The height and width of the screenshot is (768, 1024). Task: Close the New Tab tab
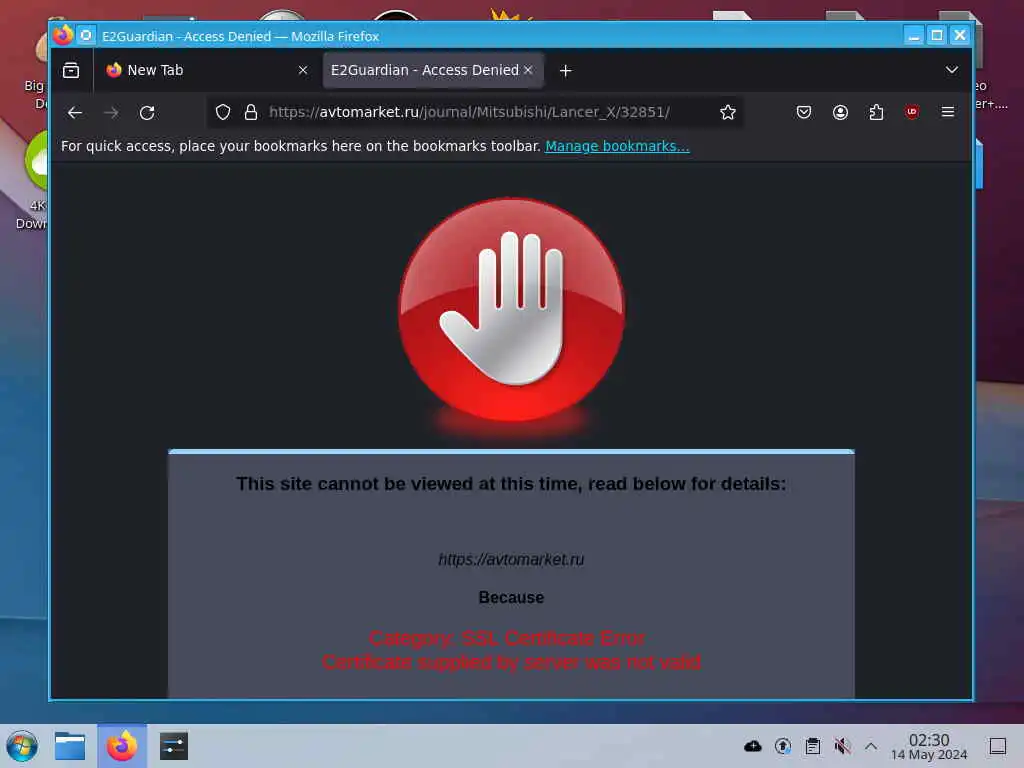pyautogui.click(x=303, y=70)
